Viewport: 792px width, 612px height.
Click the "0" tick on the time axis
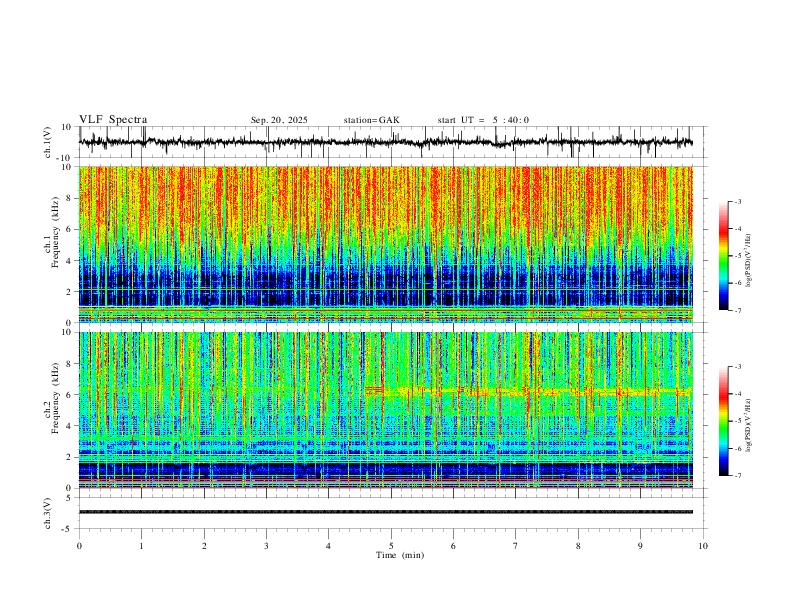pos(79,546)
